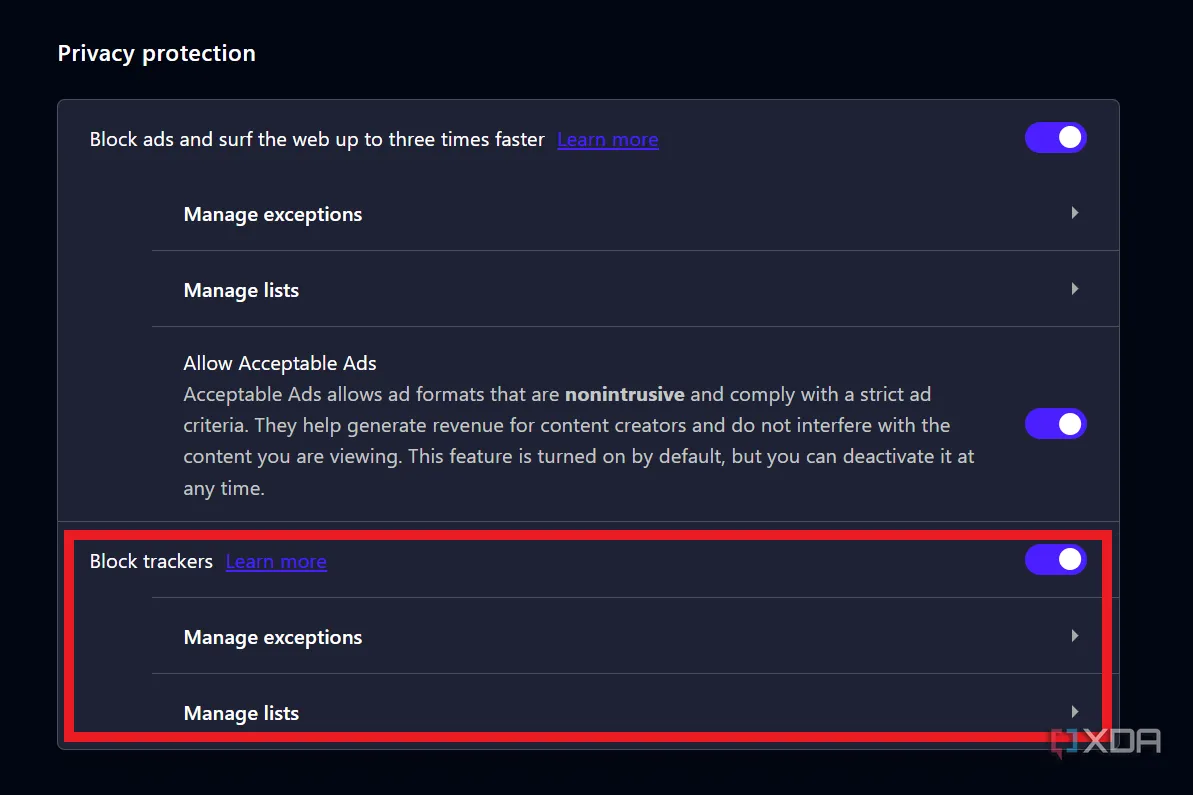Click the Block ads and surf label
1193x795 pixels.
[x=317, y=140]
